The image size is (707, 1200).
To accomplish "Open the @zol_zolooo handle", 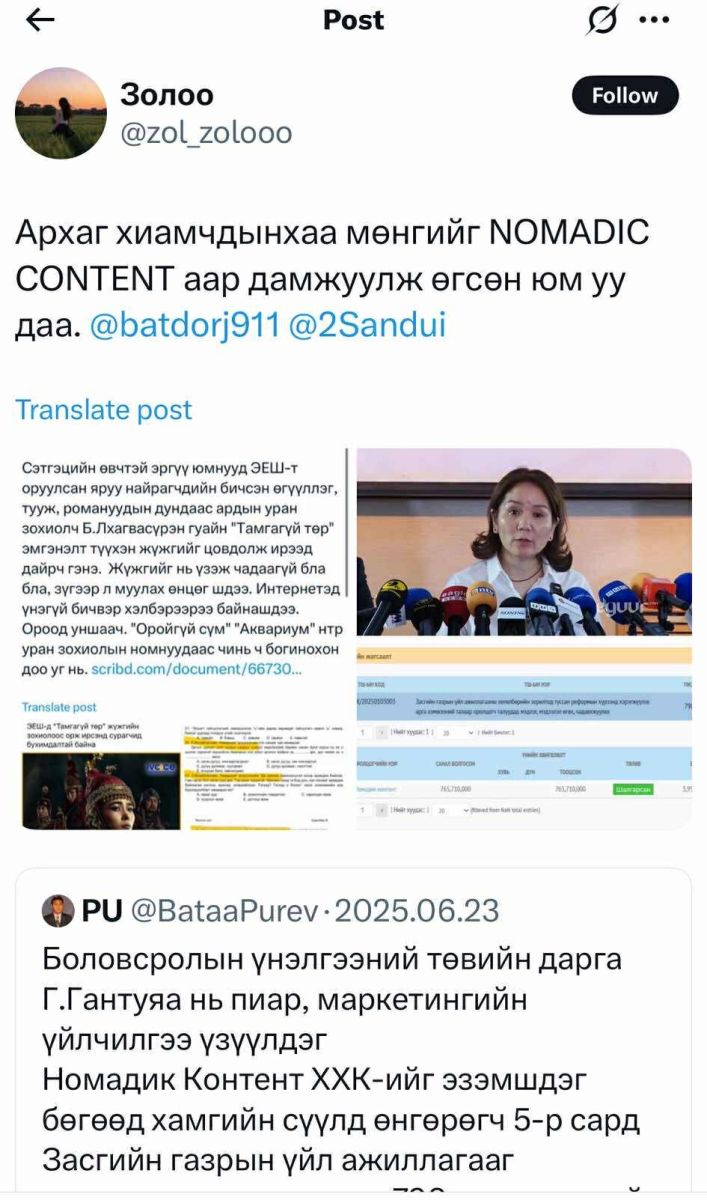I will [x=206, y=133].
